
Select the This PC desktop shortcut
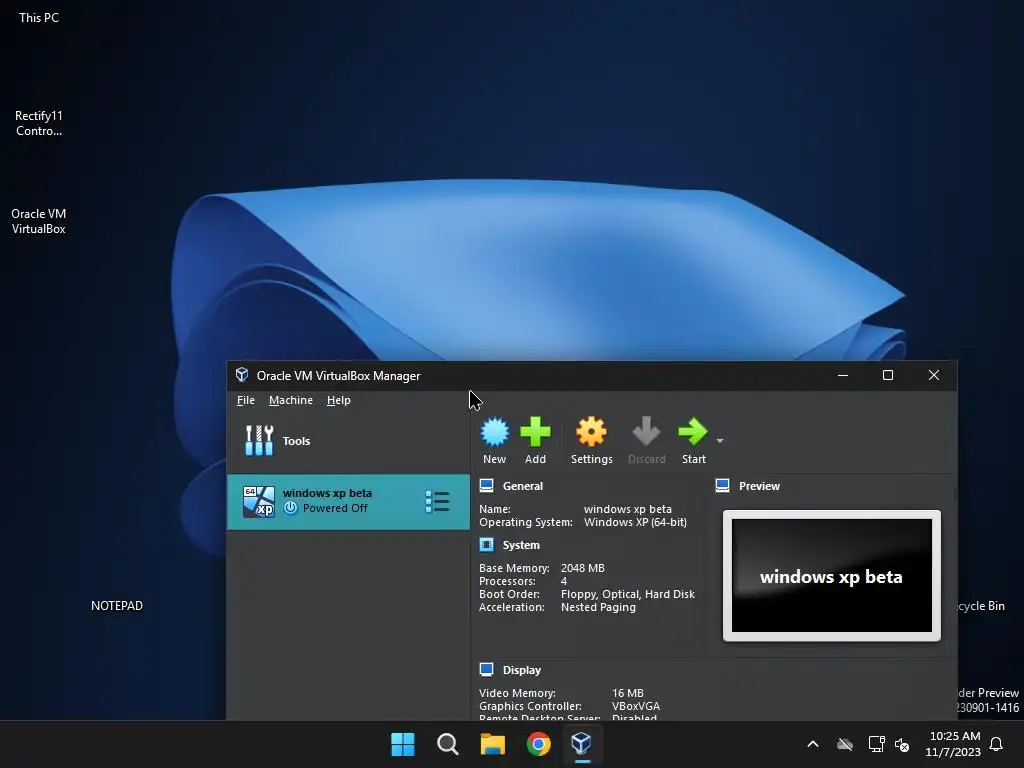click(x=39, y=18)
